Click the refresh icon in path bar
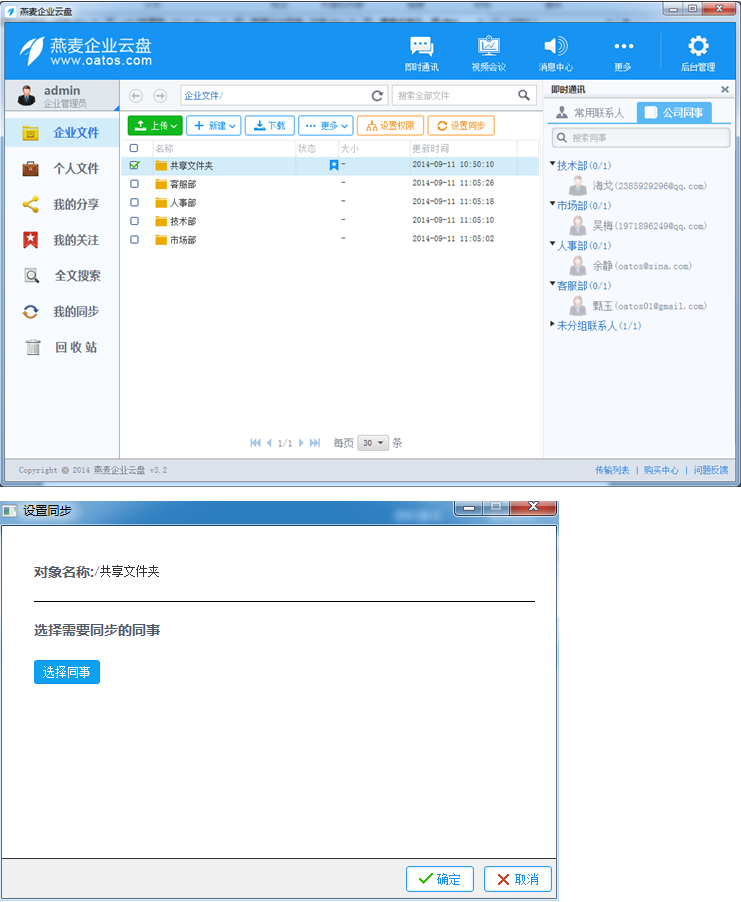The image size is (741, 902). (x=377, y=96)
